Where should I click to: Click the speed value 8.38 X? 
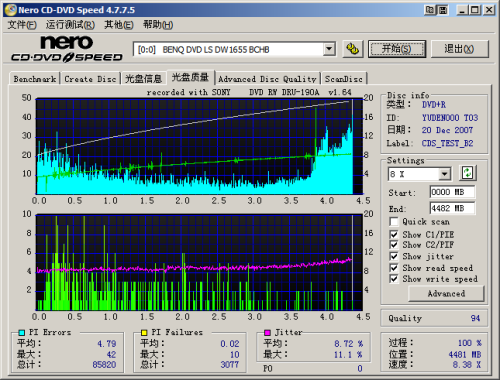coord(467,365)
